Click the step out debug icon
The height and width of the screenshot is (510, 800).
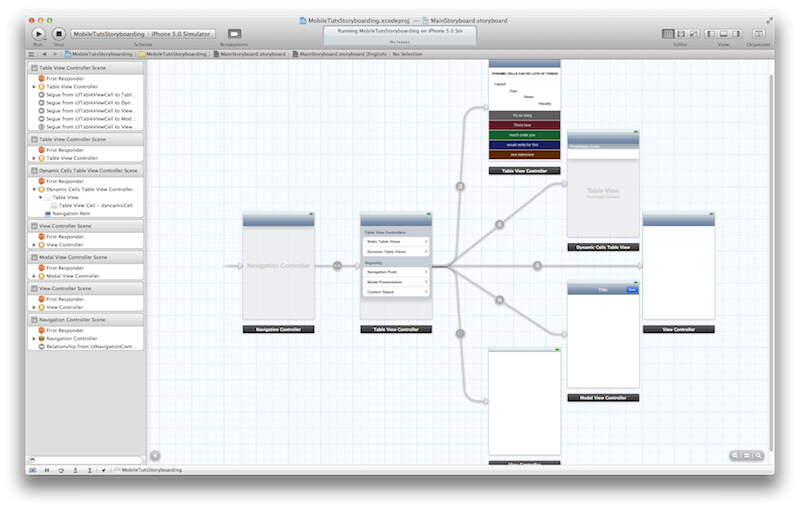point(89,470)
